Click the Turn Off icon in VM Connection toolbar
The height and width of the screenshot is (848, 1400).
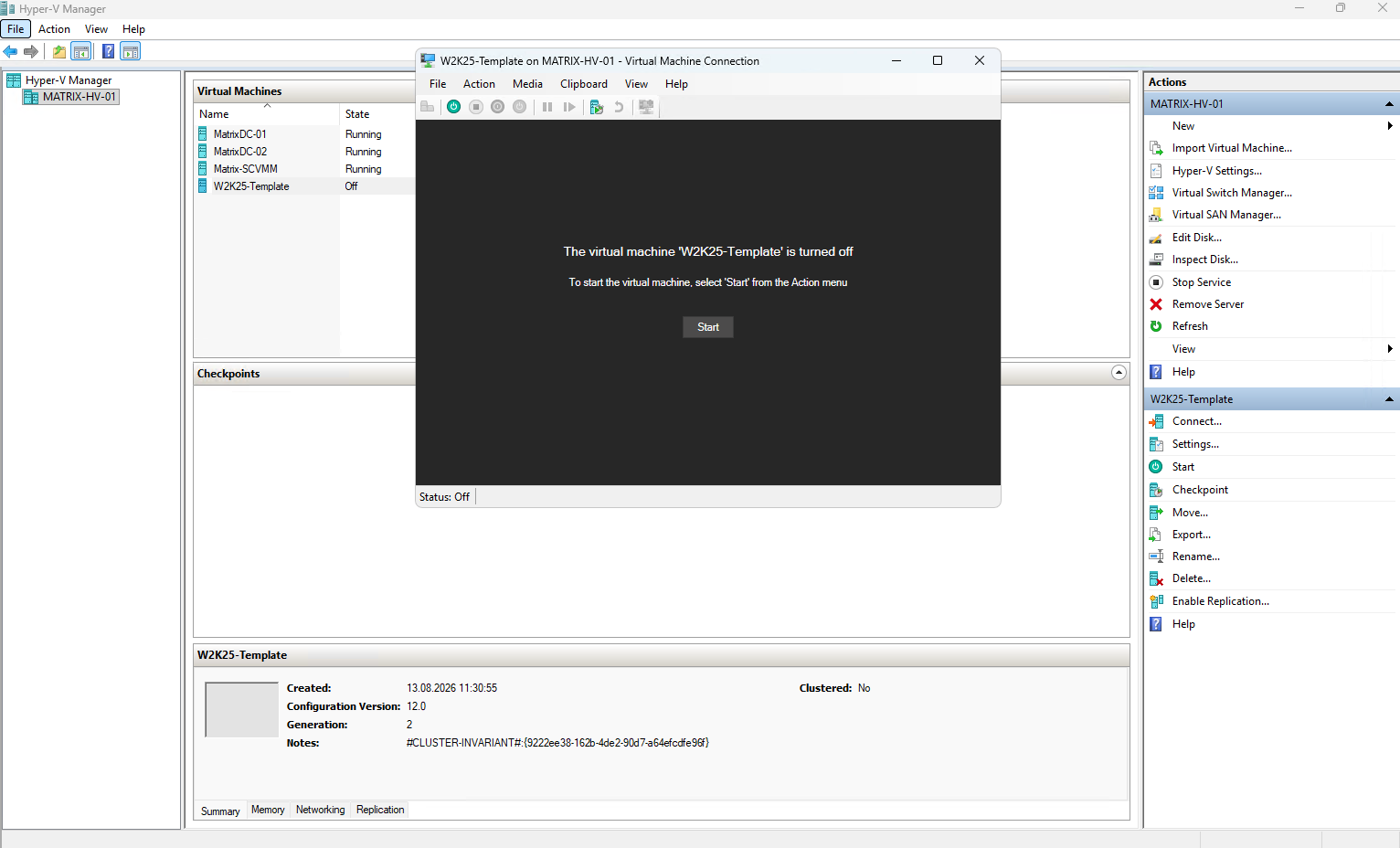coord(476,107)
